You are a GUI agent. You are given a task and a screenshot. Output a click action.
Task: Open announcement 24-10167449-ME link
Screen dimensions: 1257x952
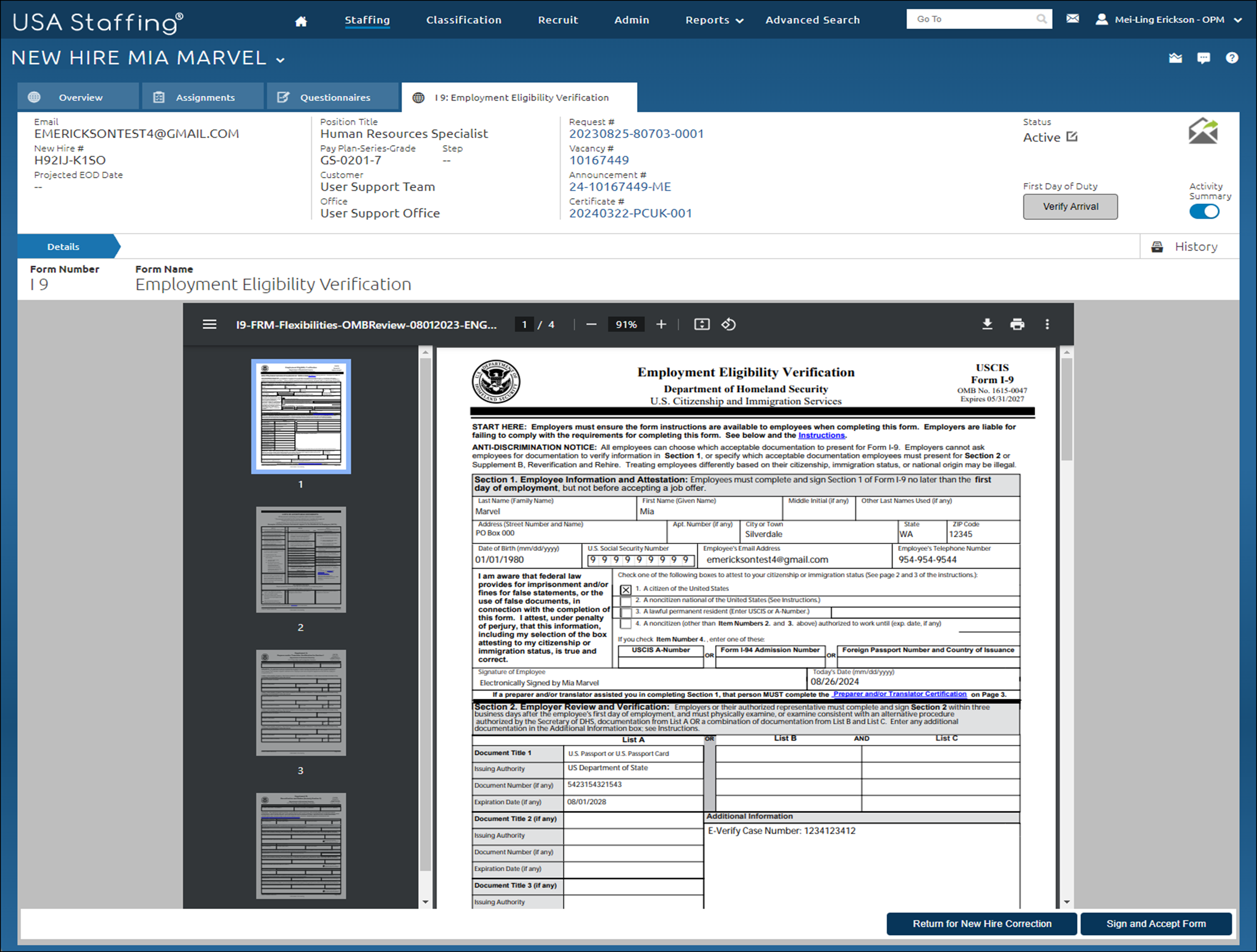[620, 187]
